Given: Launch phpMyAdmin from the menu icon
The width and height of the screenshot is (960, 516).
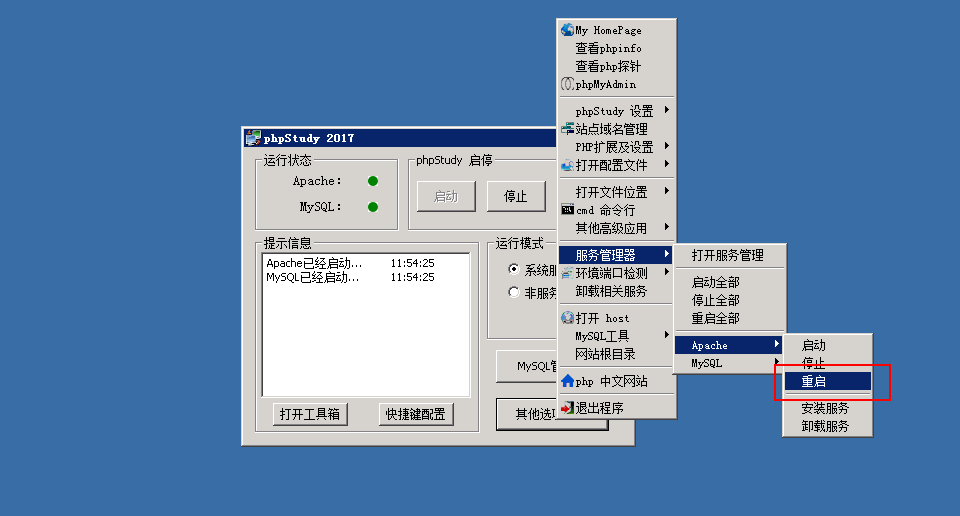Looking at the screenshot, I should 567,84.
